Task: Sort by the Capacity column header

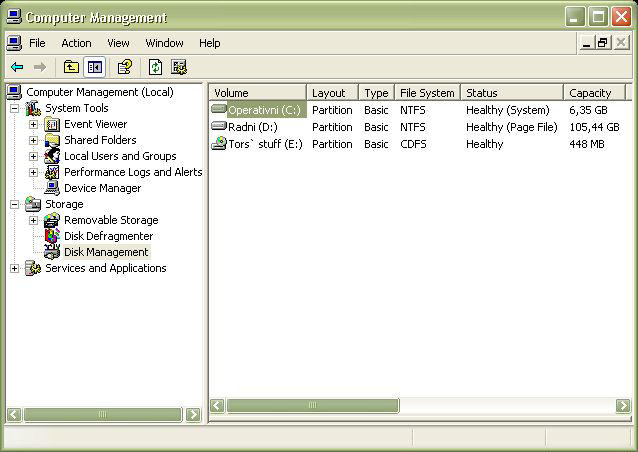Action: pos(590,93)
